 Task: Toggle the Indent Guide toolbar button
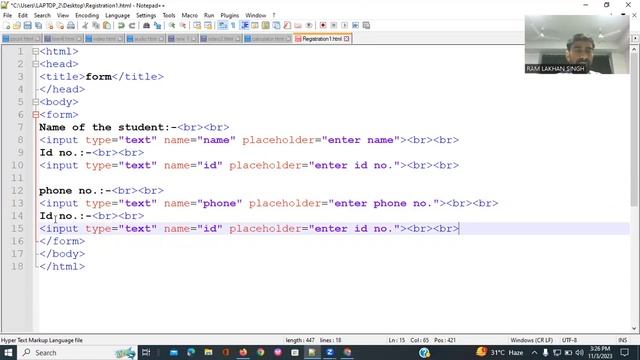[244, 25]
